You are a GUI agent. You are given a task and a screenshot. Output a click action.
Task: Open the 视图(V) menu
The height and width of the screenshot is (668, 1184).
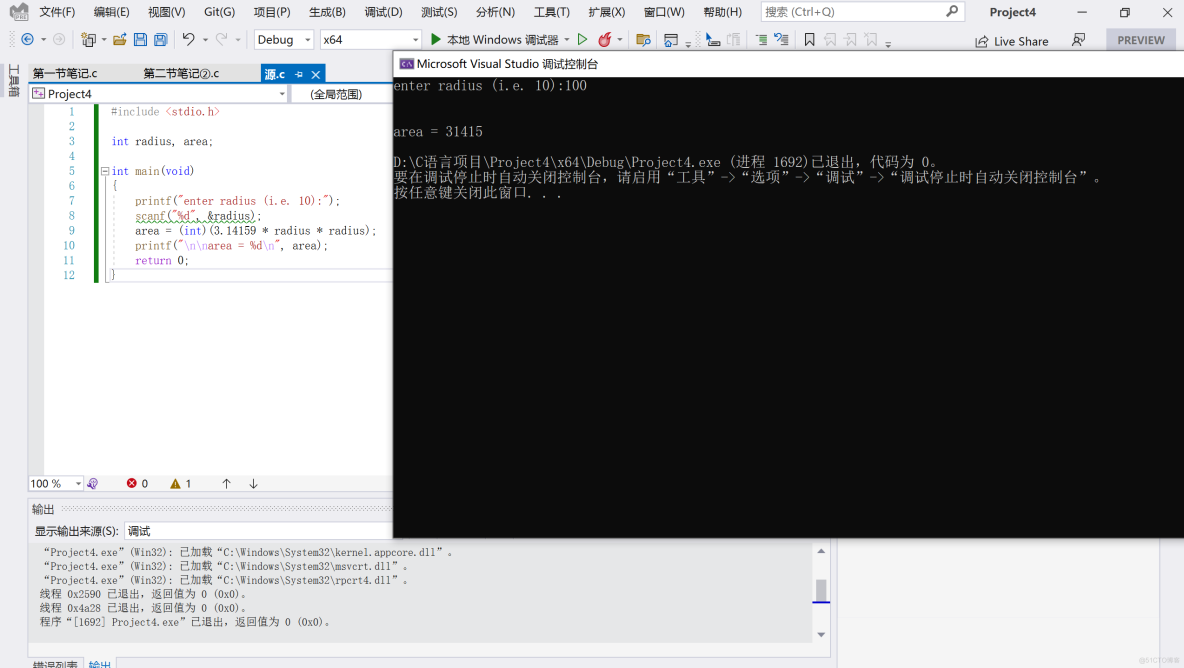point(166,12)
